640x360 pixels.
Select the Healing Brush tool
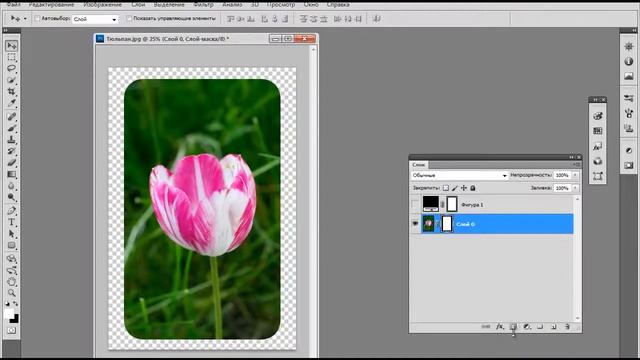coord(11,117)
